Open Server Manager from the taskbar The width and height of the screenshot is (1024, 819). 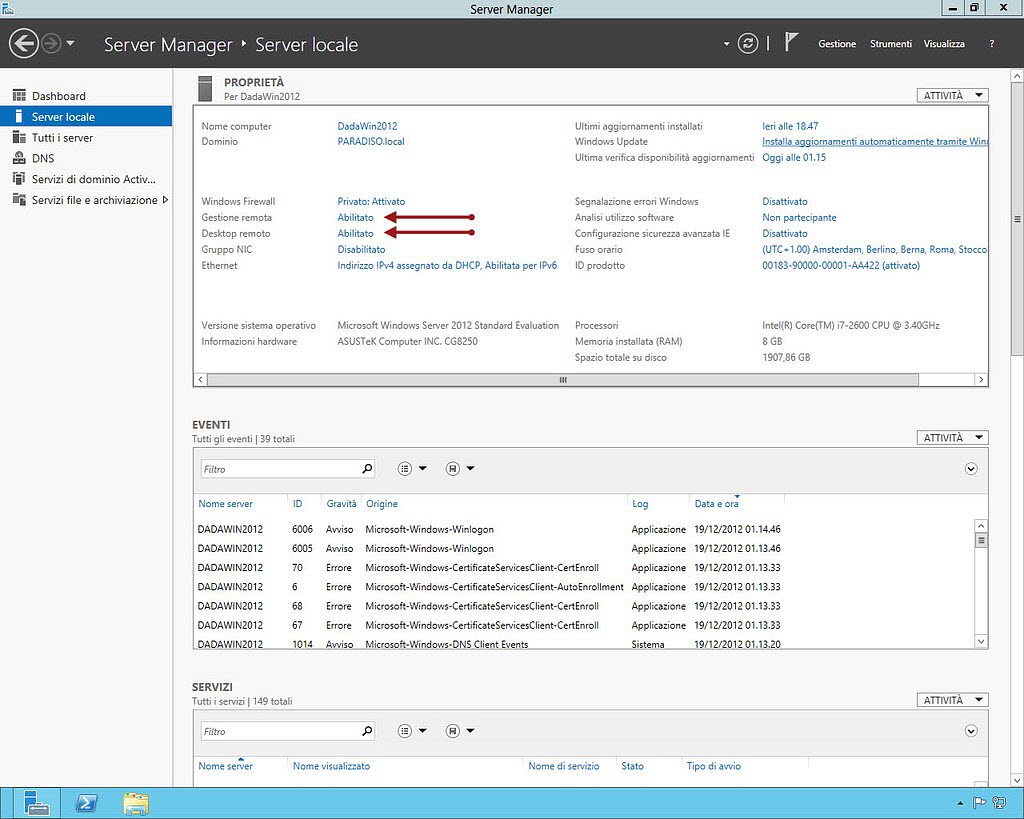click(36, 803)
